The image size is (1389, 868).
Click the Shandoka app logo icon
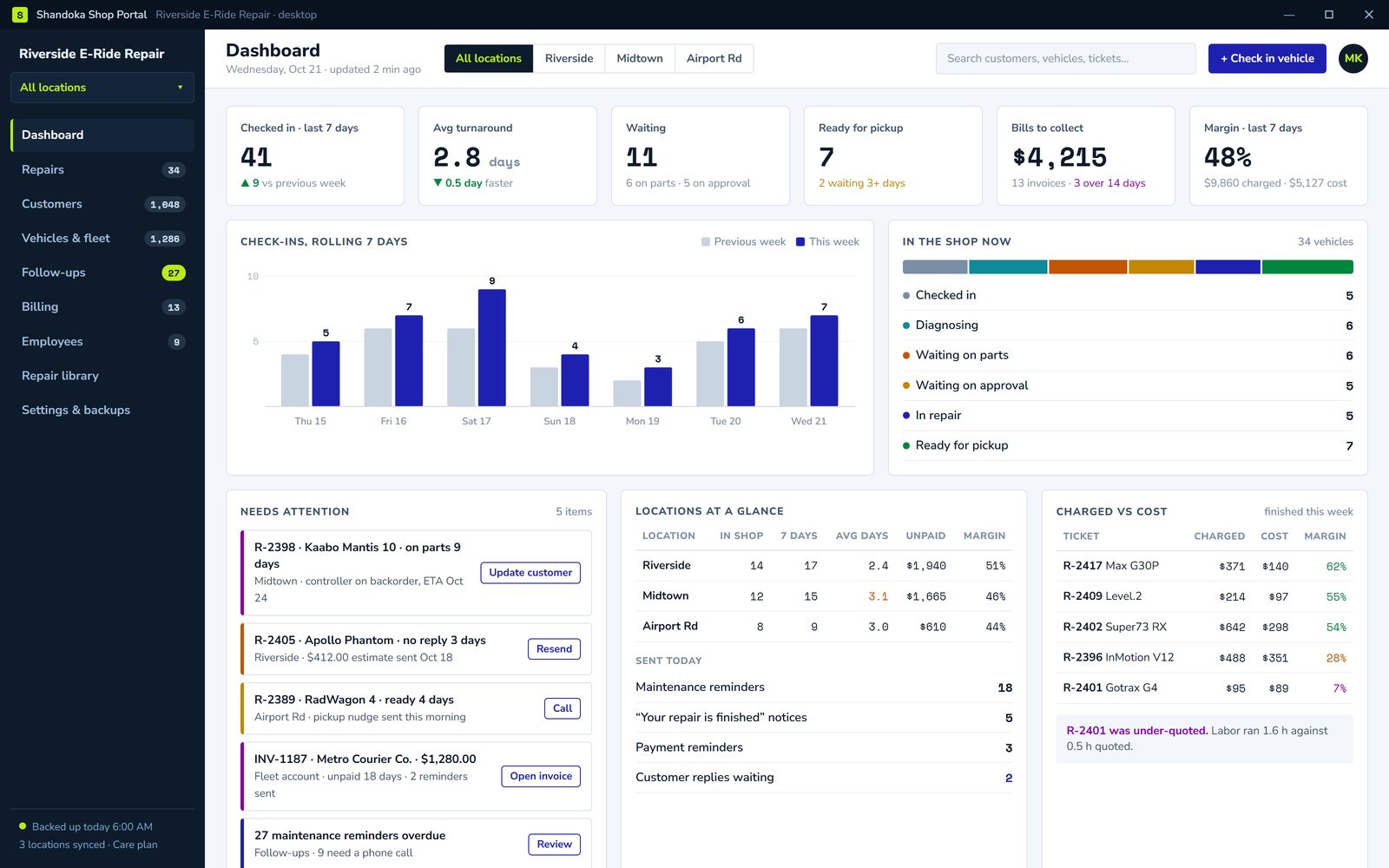point(20,15)
